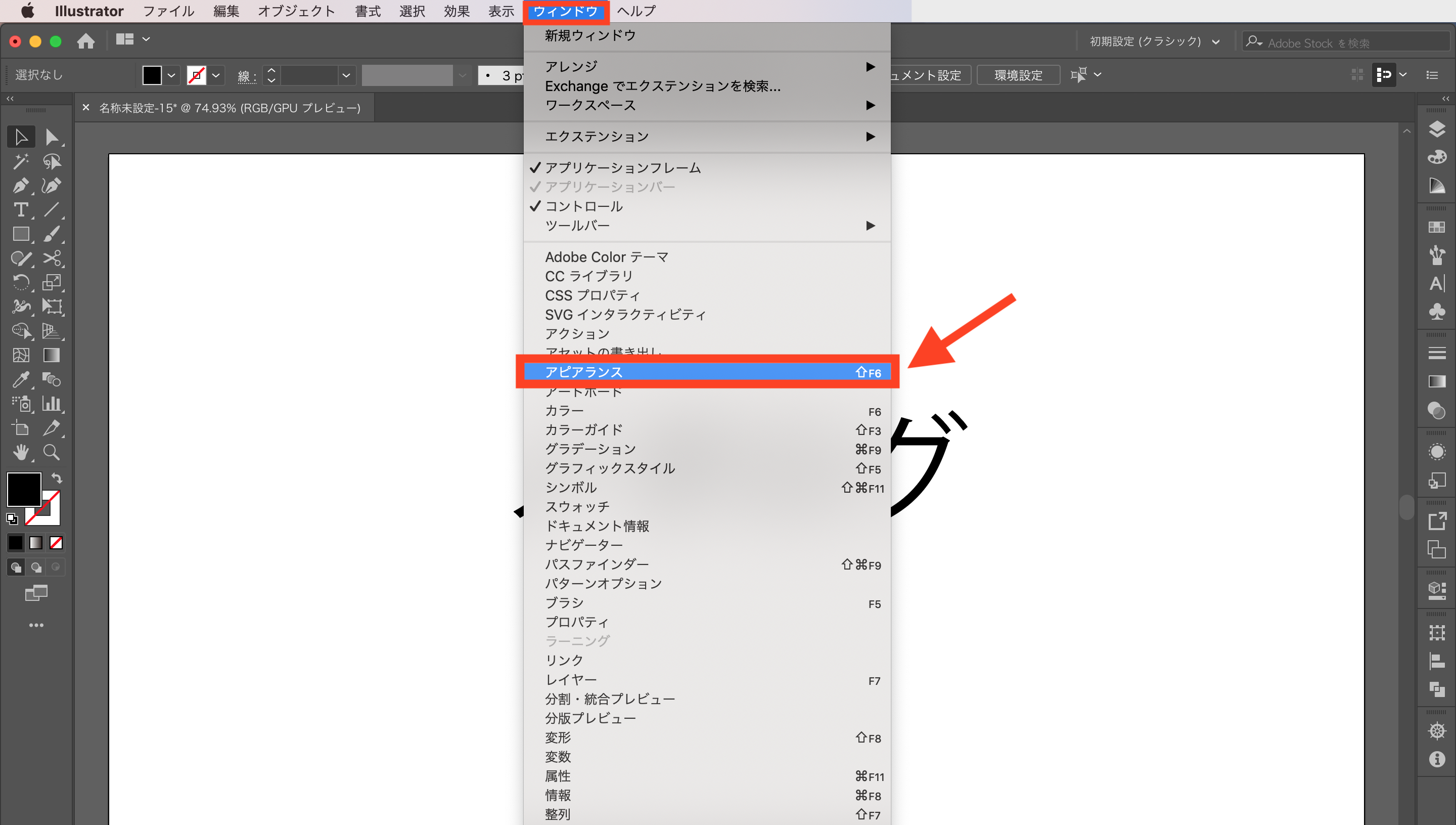
Task: Choose 新規ウィンドウ menu entry
Action: 707,36
